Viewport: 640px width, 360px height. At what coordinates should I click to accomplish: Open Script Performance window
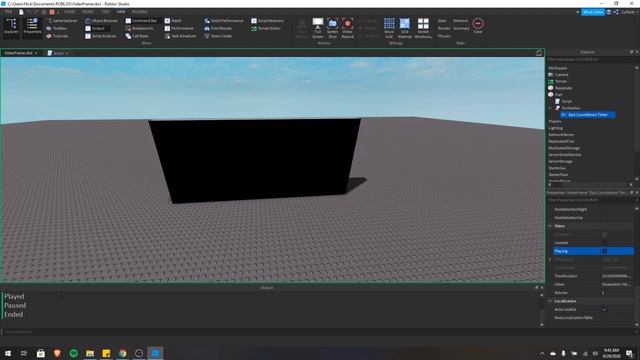pos(224,20)
